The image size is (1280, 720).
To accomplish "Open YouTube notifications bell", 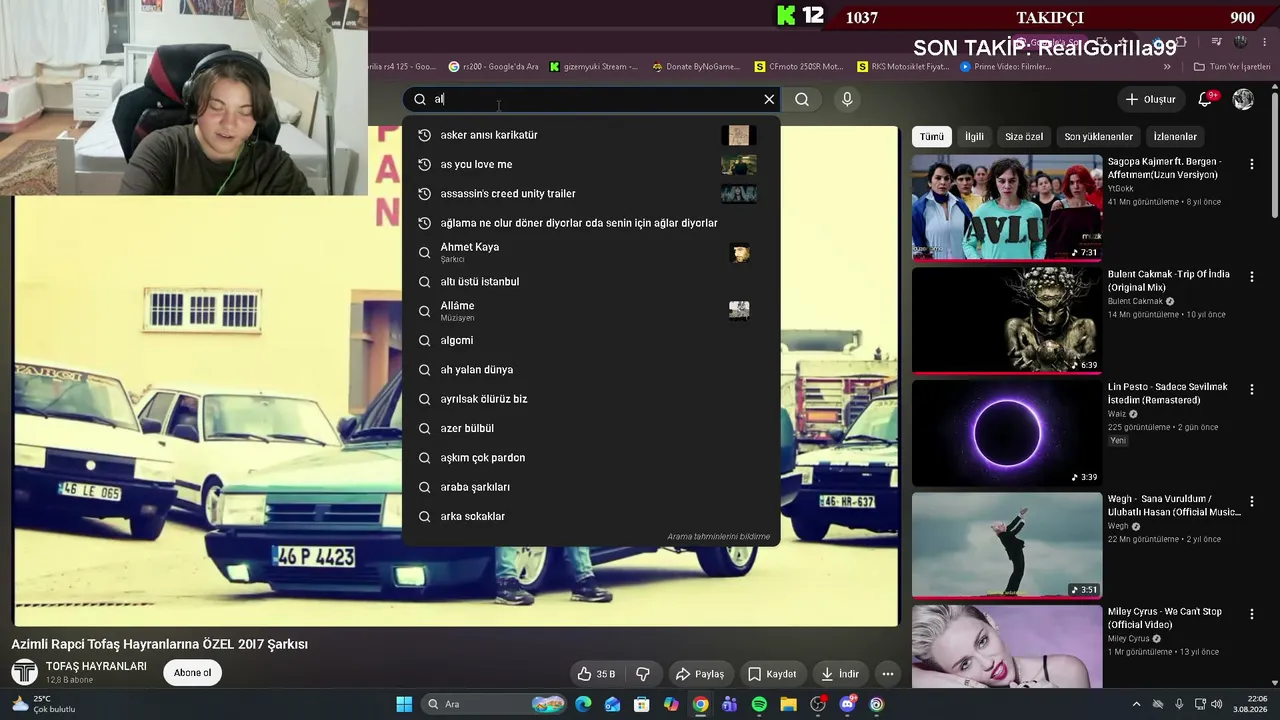I will tap(1206, 99).
